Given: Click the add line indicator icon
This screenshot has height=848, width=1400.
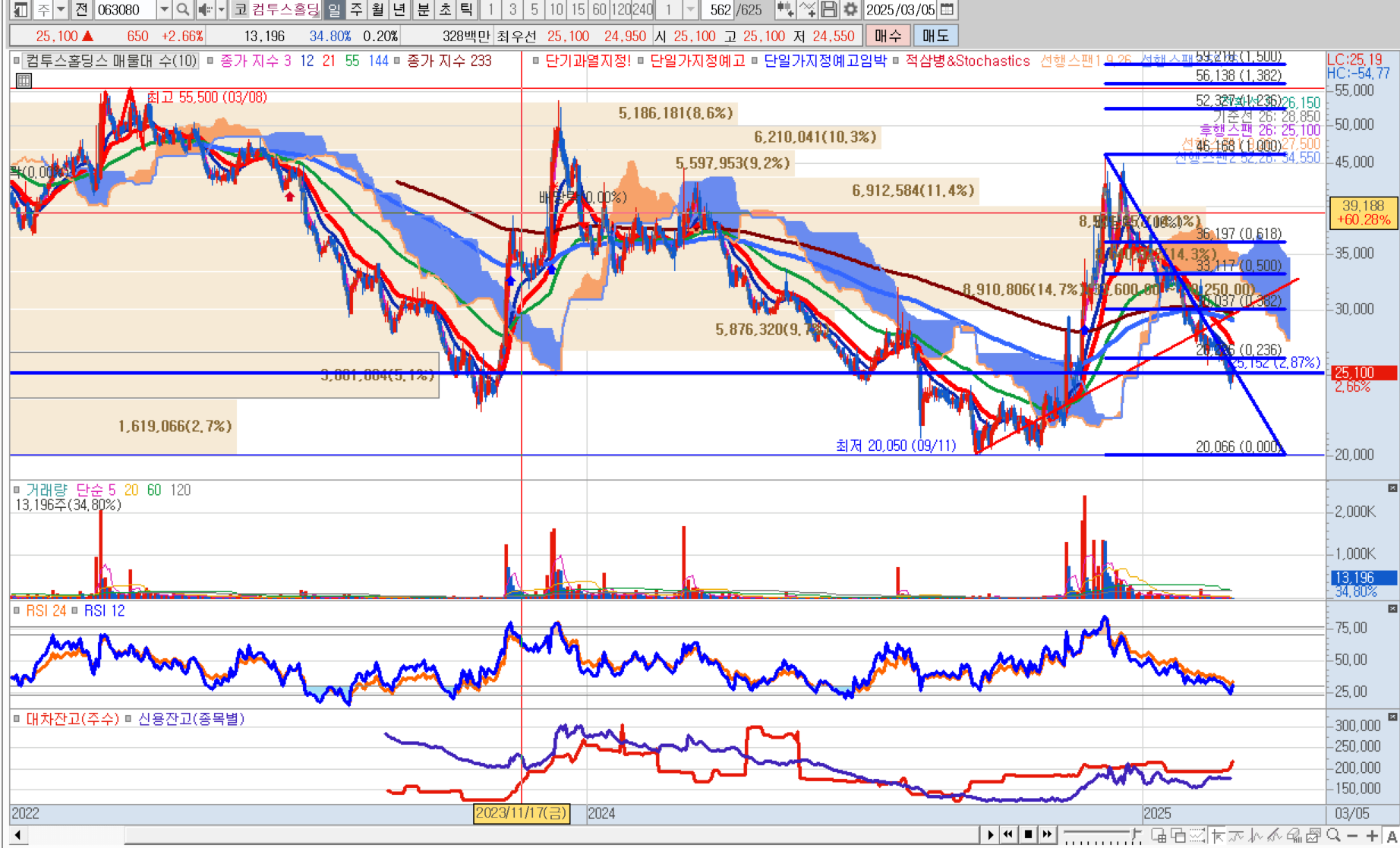Looking at the screenshot, I should pos(808,10).
